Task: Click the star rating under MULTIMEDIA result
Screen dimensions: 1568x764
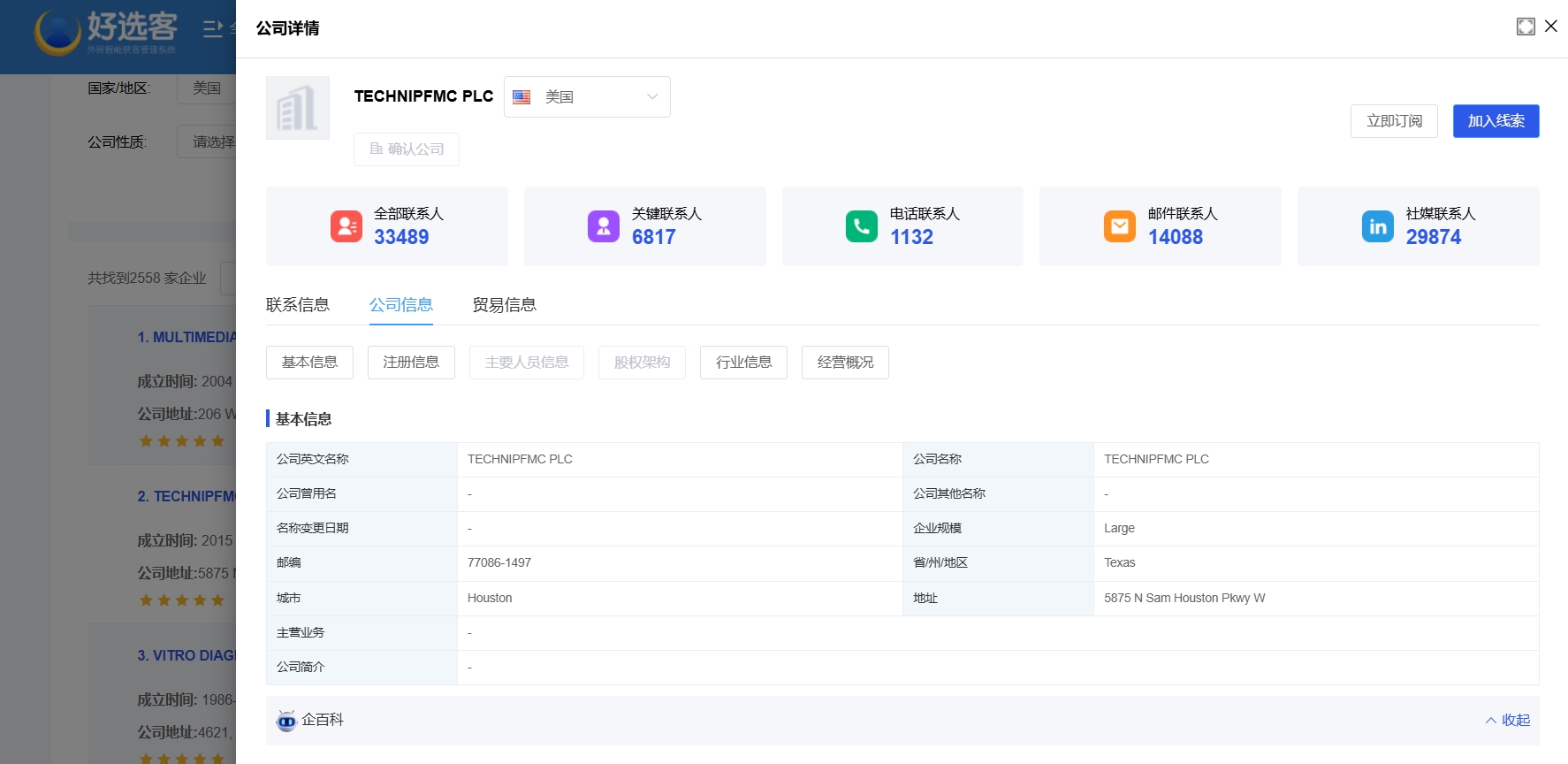Action: [x=181, y=440]
